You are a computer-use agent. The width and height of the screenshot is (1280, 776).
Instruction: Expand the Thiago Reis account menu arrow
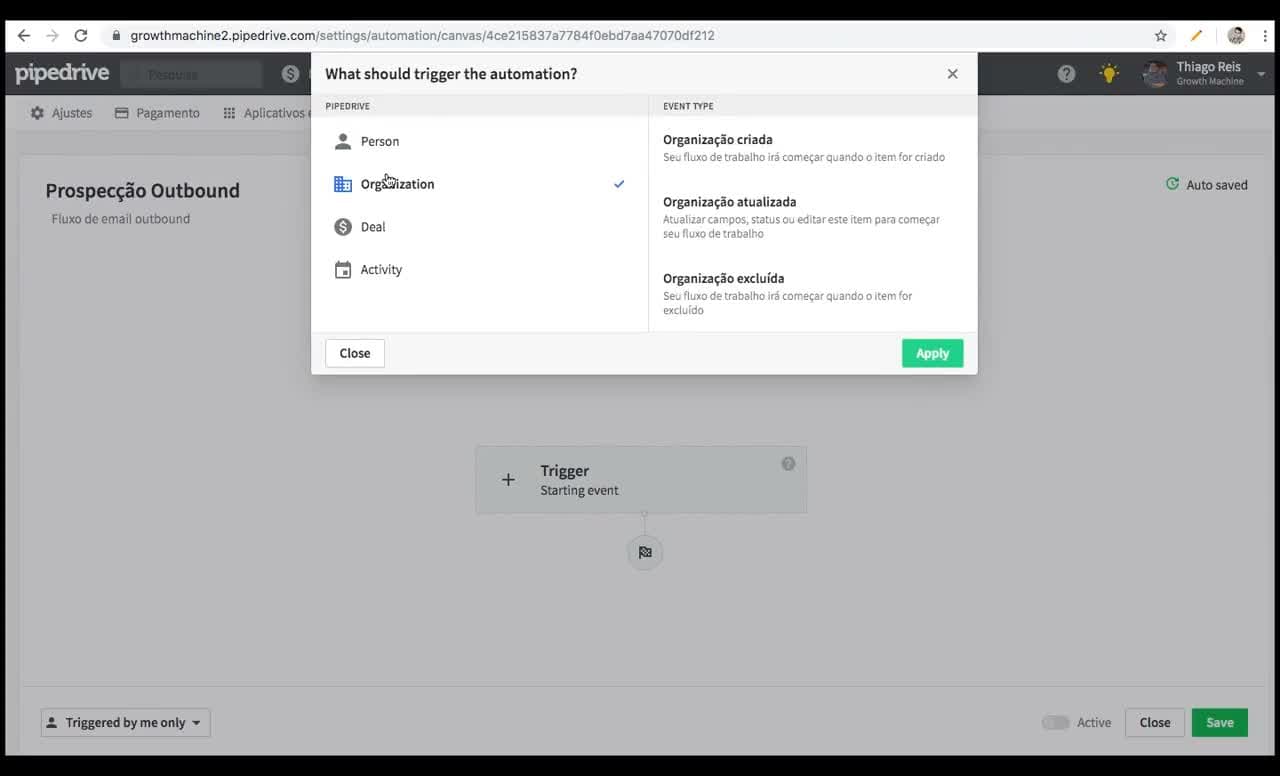click(x=1261, y=74)
